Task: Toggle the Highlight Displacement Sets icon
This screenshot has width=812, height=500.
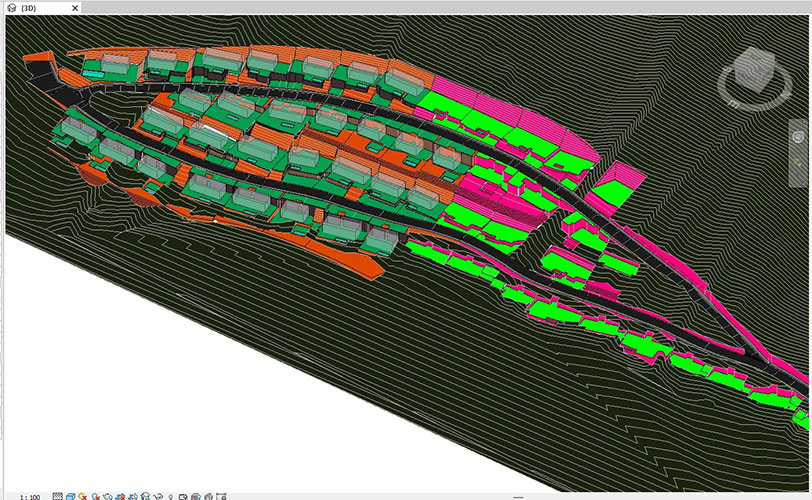Action: (x=208, y=497)
